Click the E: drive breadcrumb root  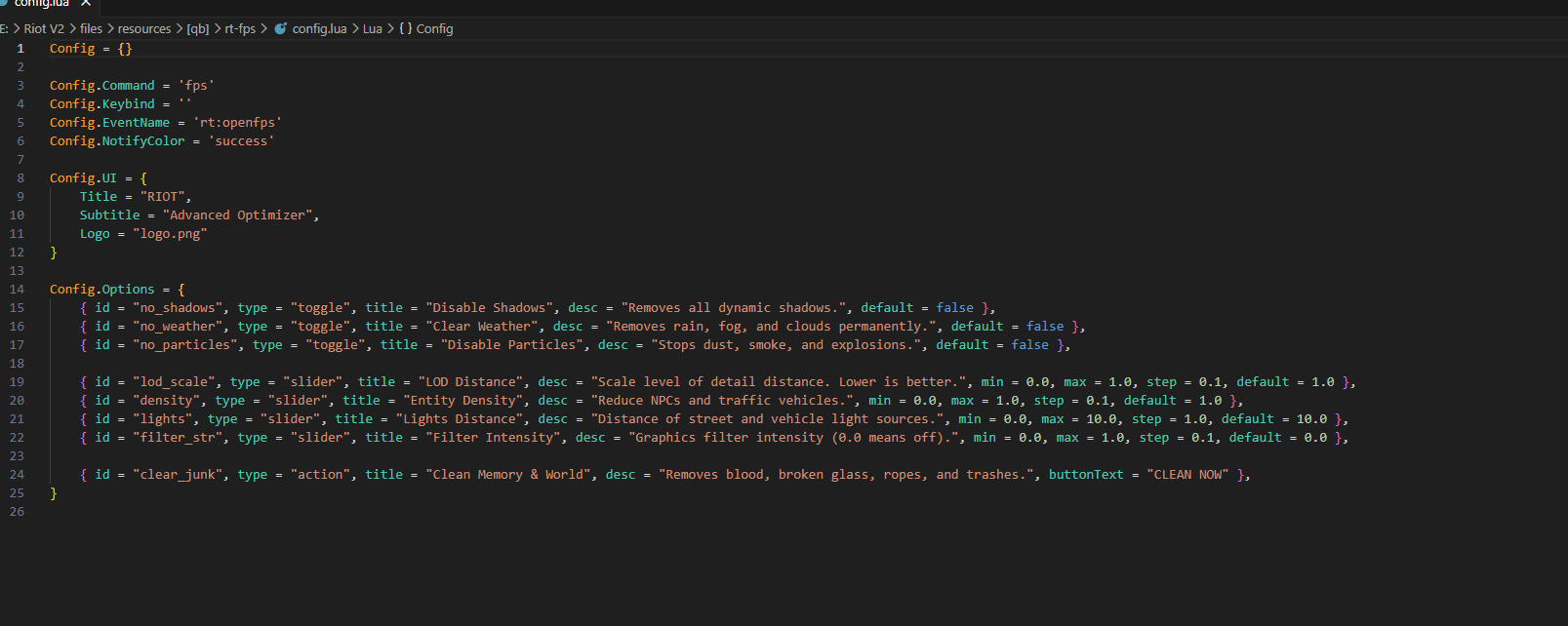(x=5, y=28)
